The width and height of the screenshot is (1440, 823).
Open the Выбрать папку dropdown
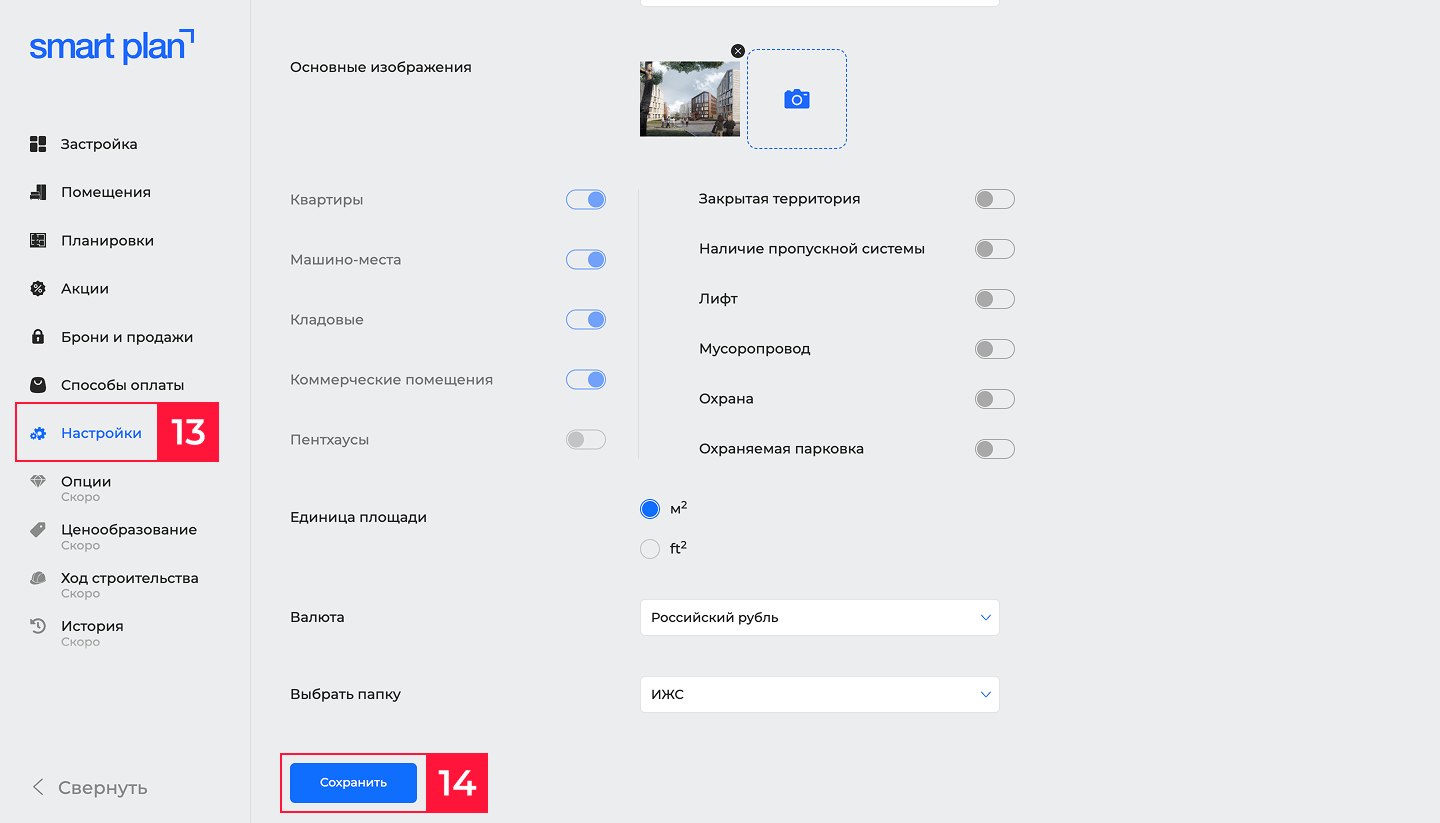click(x=819, y=694)
